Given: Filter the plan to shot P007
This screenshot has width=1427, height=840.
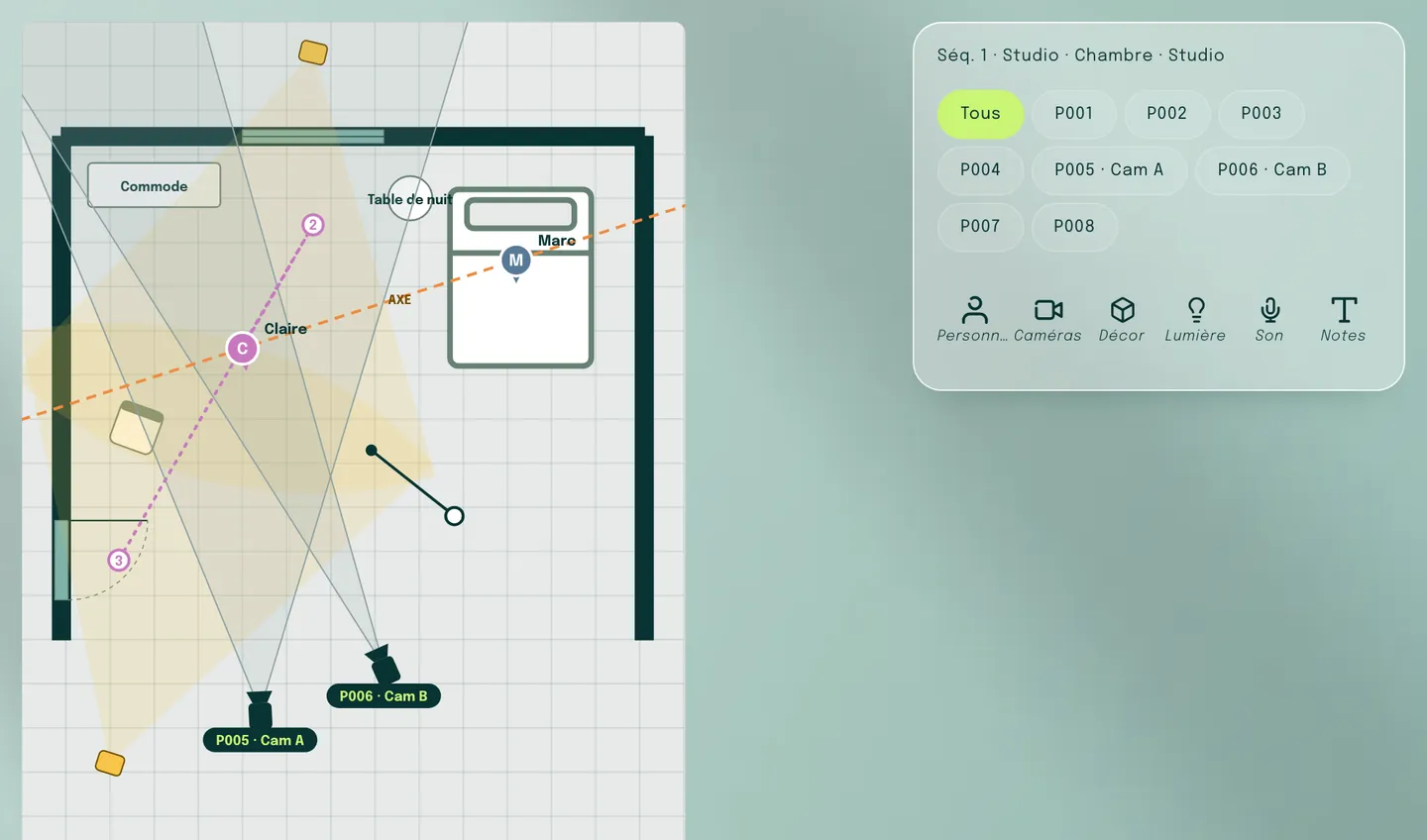Looking at the screenshot, I should pos(980,226).
